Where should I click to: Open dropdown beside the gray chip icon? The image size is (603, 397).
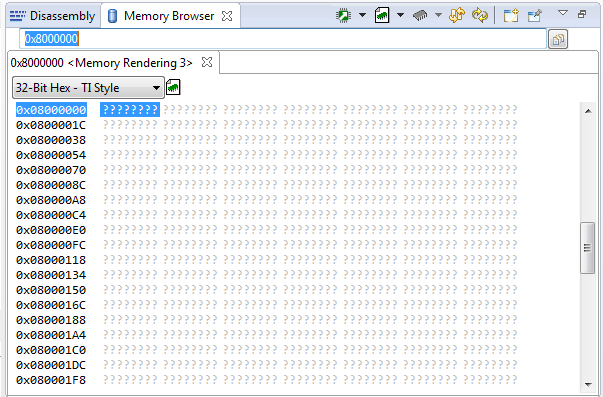tap(438, 15)
